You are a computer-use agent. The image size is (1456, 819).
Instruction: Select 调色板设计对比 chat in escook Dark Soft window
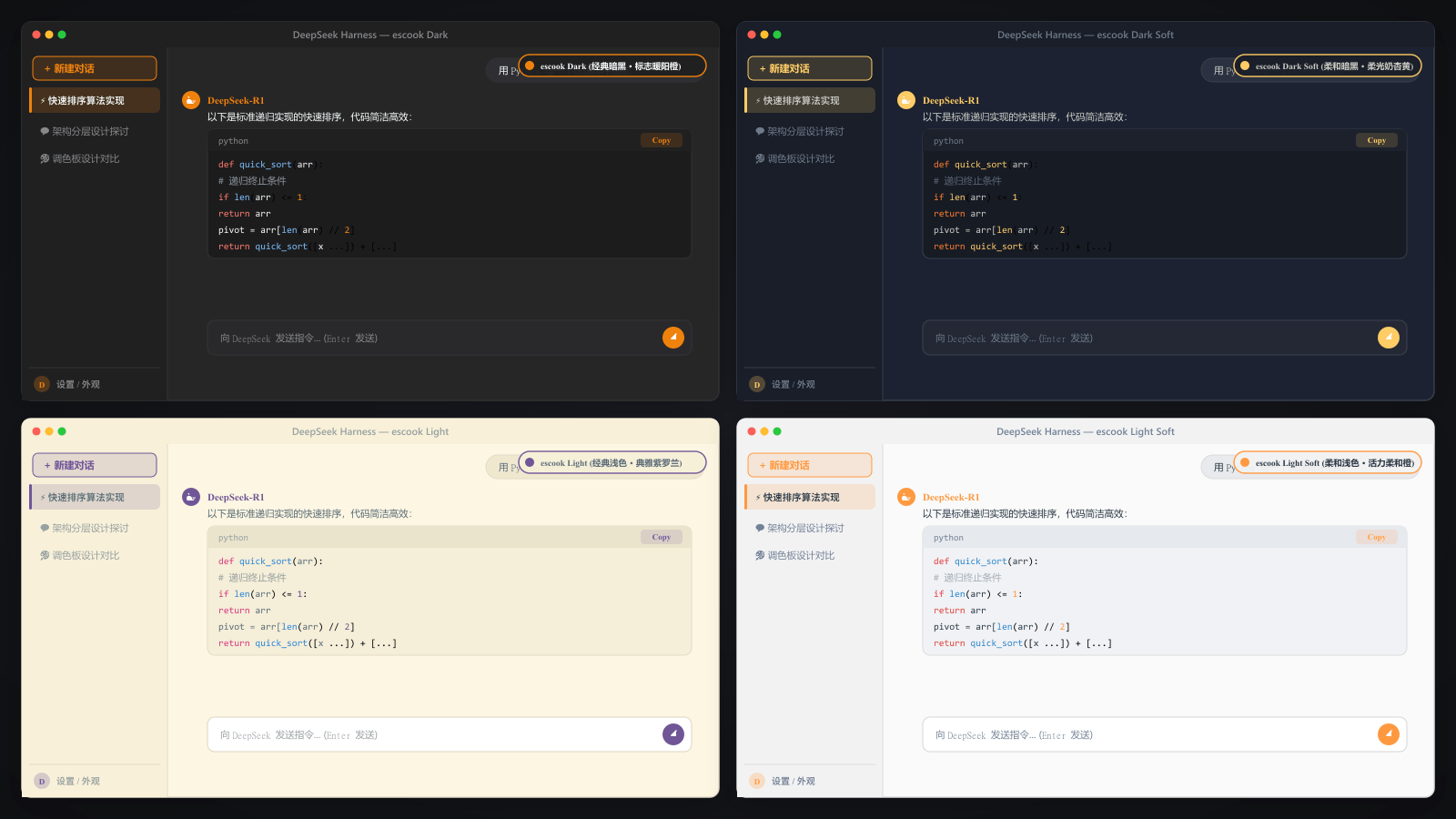pyautogui.click(x=810, y=158)
